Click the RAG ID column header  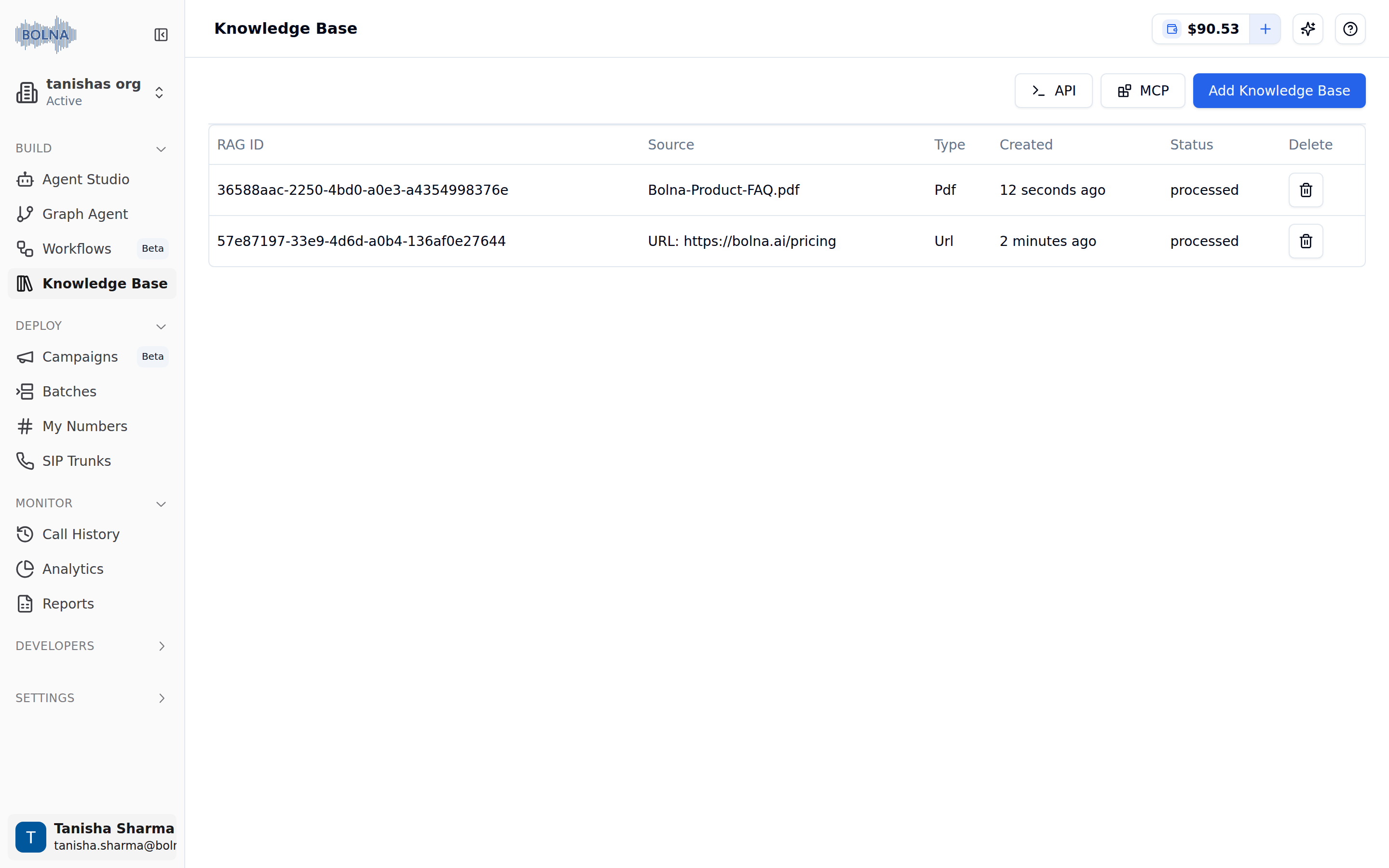241,145
